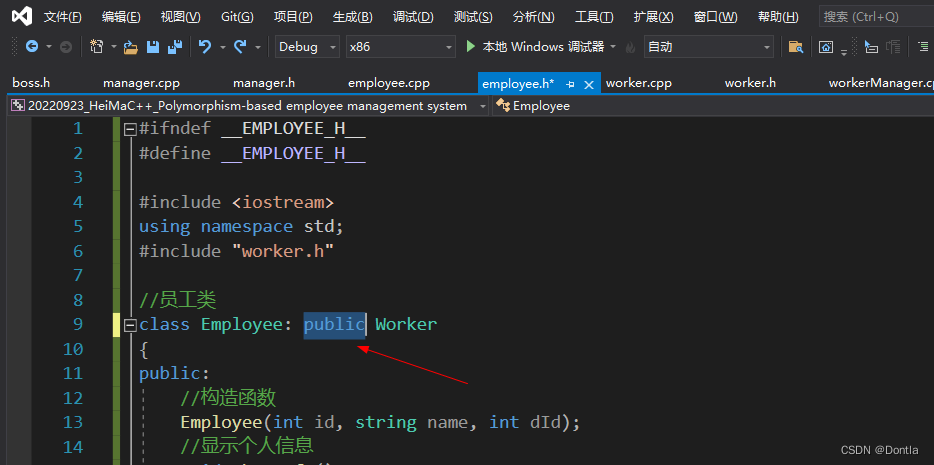Viewport: 934px width, 465px height.
Task: Start debugging with the green play icon
Action: (471, 46)
